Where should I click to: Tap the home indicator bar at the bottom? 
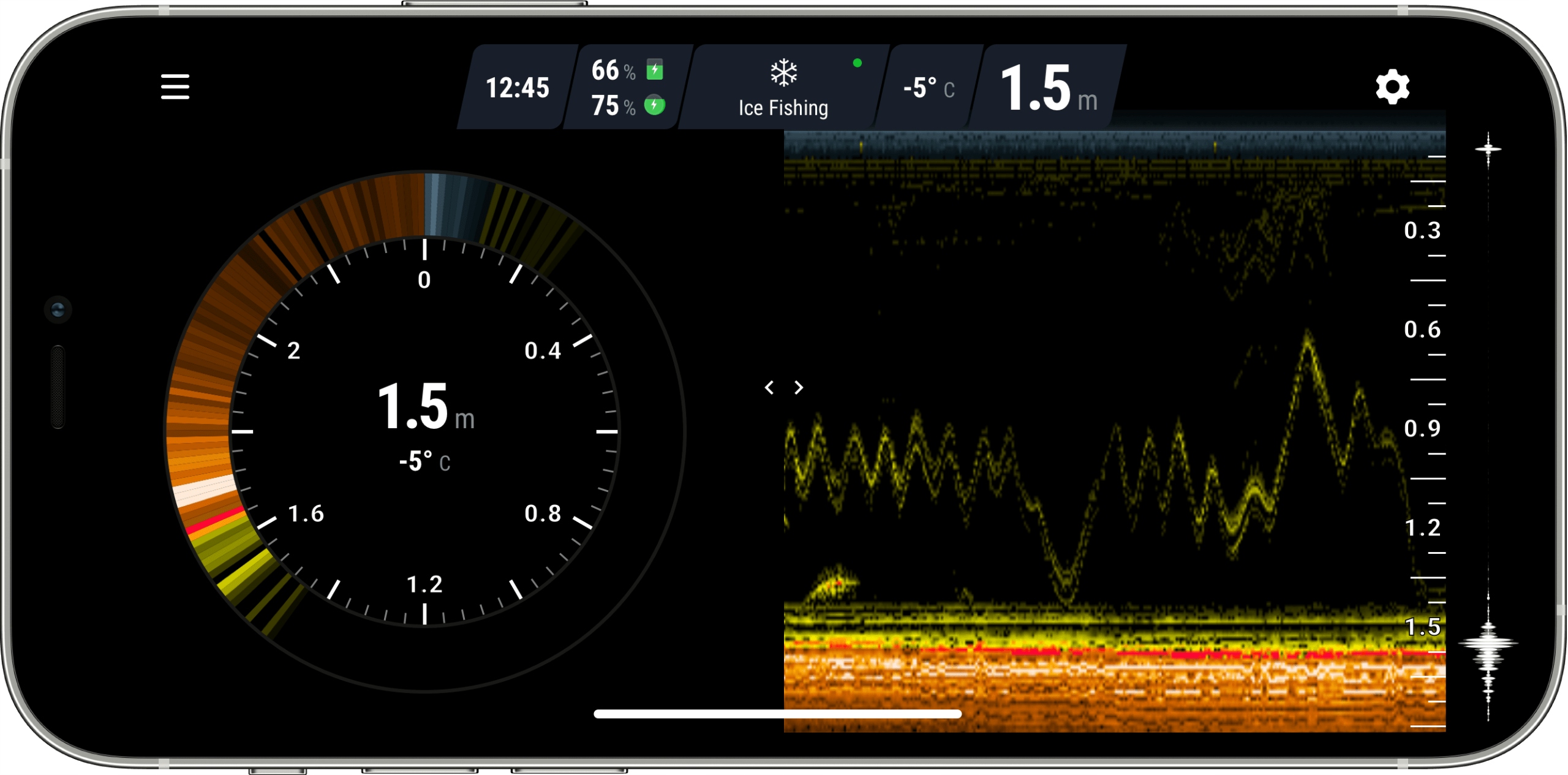click(777, 714)
